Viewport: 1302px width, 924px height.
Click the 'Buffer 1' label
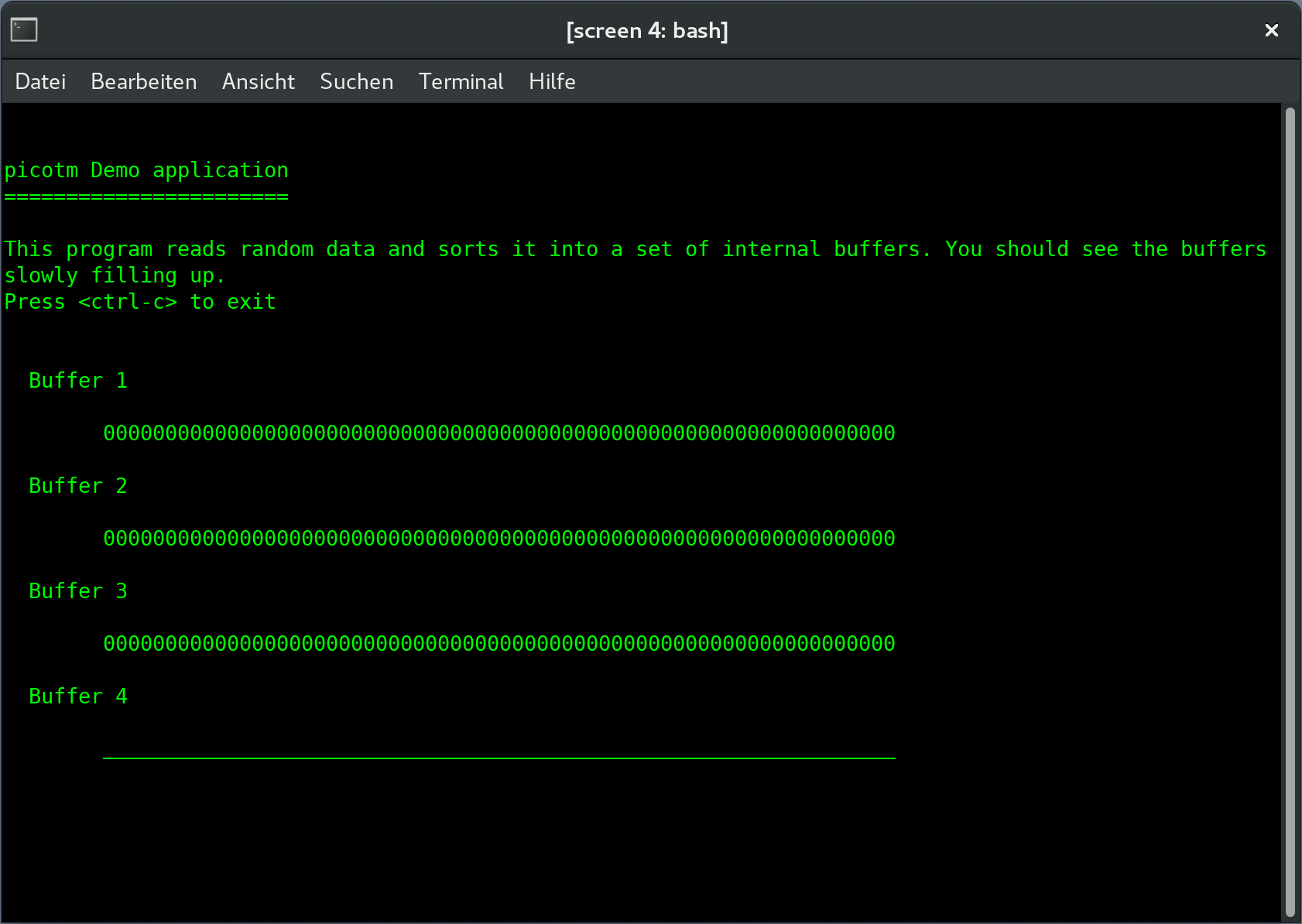[x=78, y=381]
